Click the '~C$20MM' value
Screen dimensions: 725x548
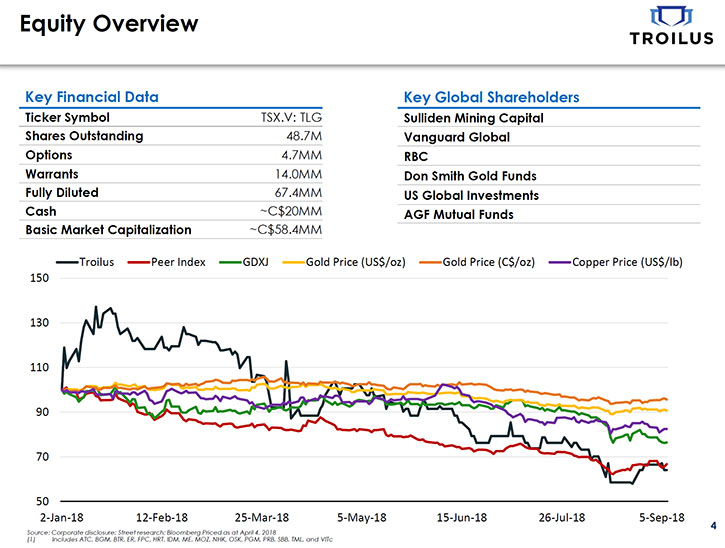tap(291, 211)
